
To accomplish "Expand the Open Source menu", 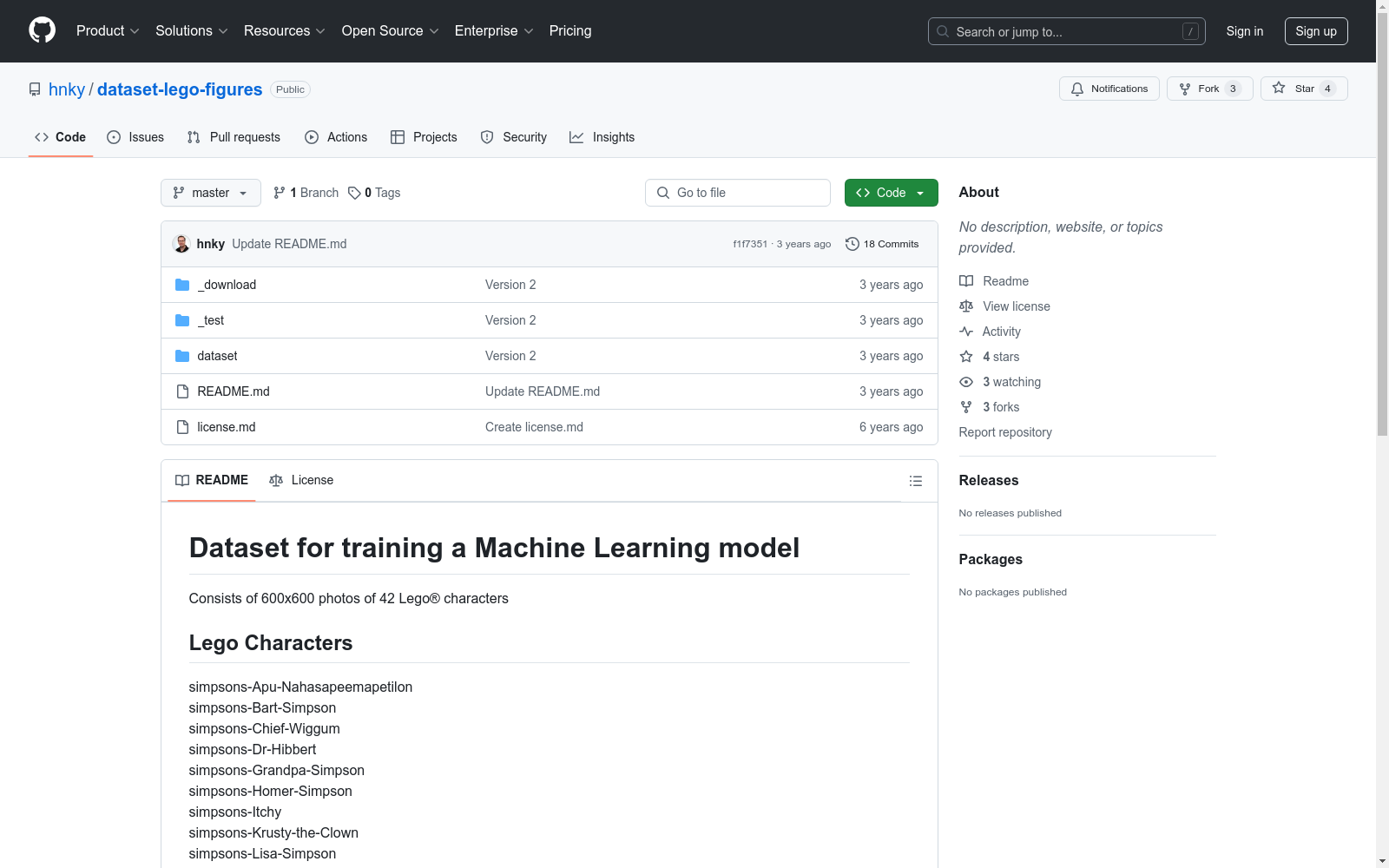I will coord(391,31).
